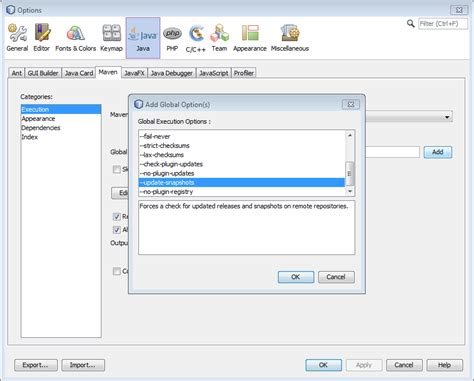Select Appearance in Categories list
474x381 pixels.
tap(61, 119)
